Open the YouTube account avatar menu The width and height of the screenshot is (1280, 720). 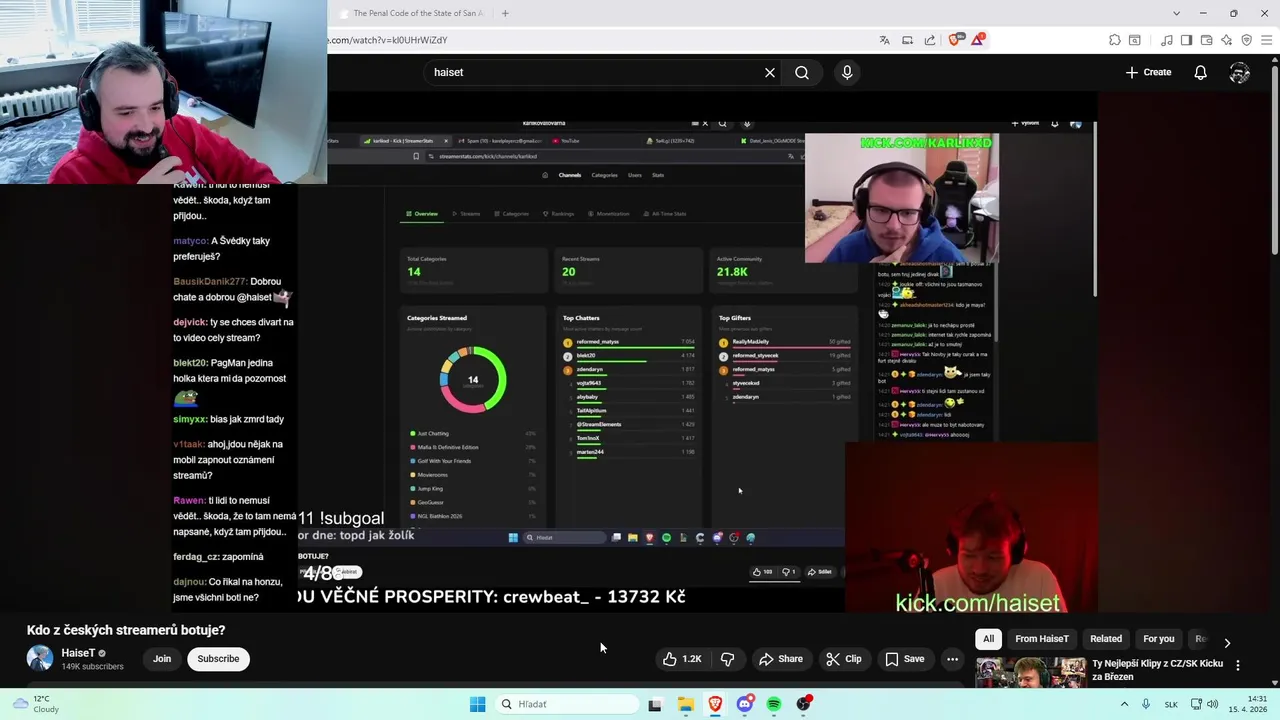point(1240,72)
